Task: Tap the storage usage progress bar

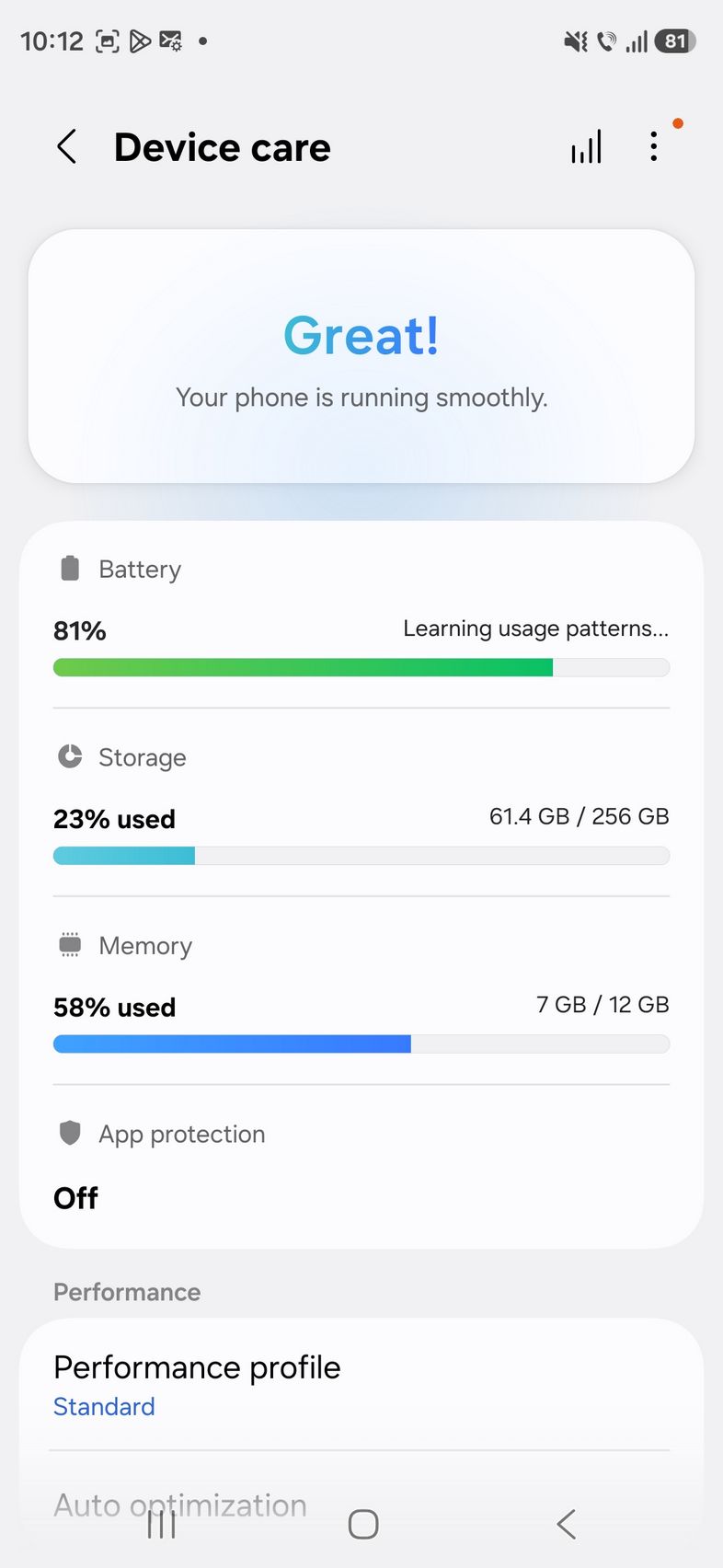Action: point(361,856)
